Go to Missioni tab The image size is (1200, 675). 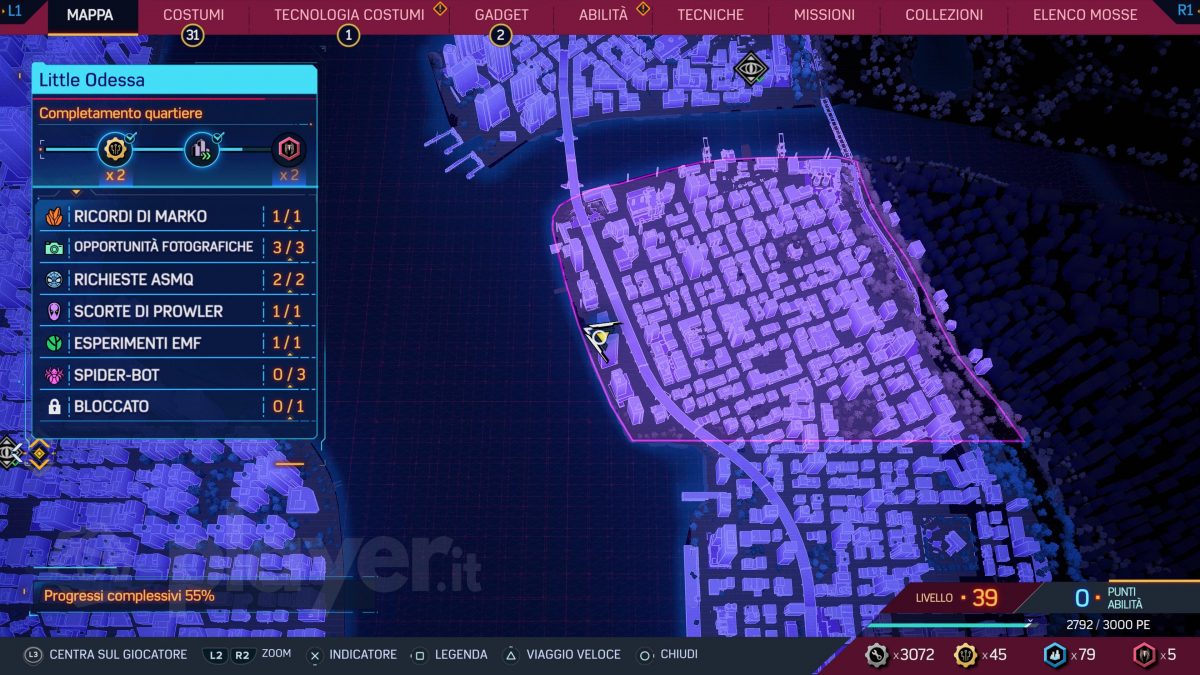(824, 15)
